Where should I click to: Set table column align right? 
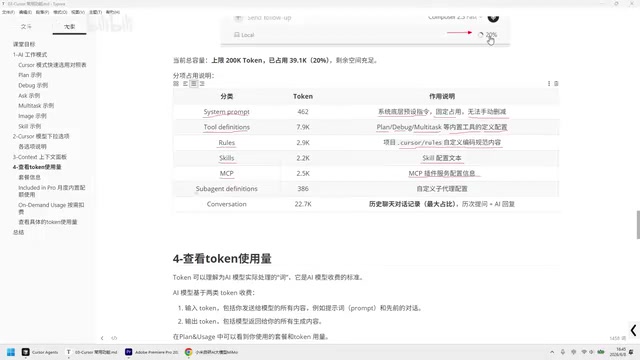pyautogui.click(x=202, y=84)
